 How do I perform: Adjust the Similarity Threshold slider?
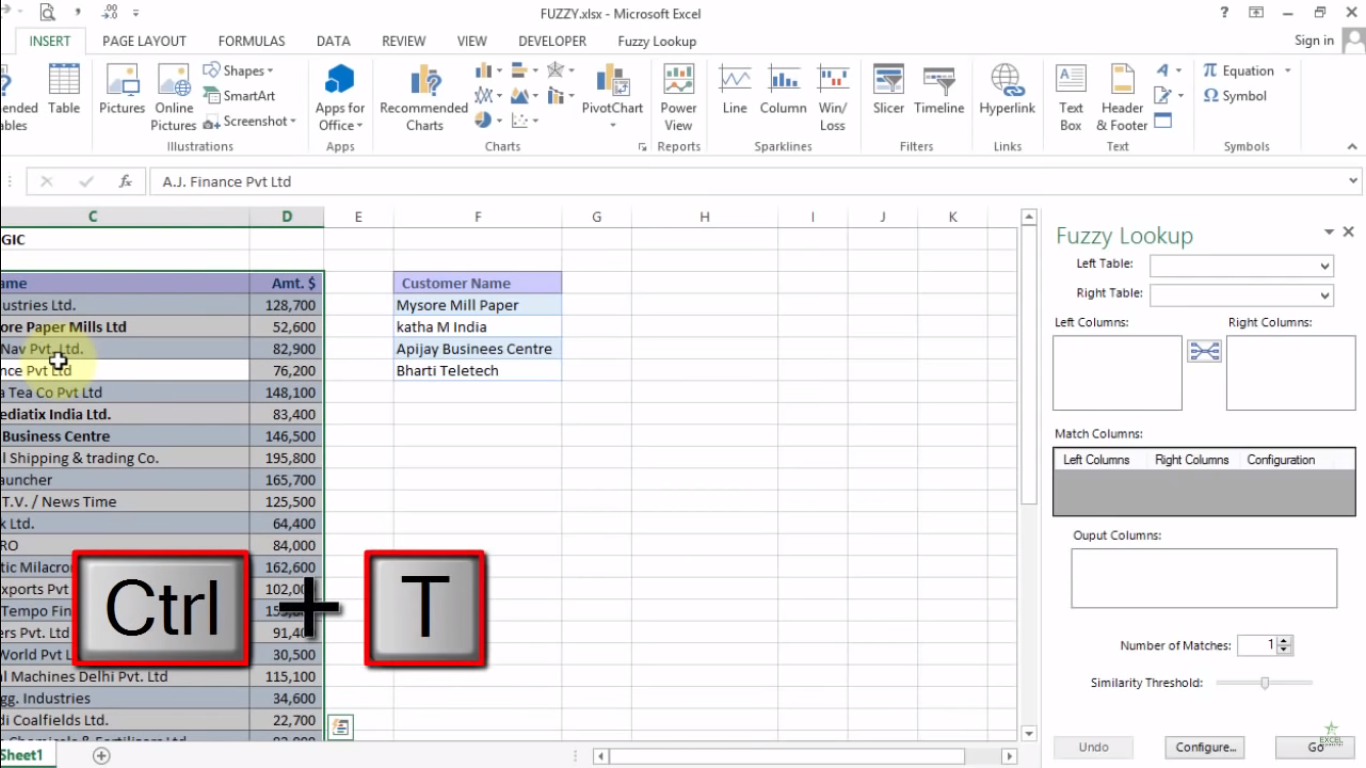[x=1265, y=683]
